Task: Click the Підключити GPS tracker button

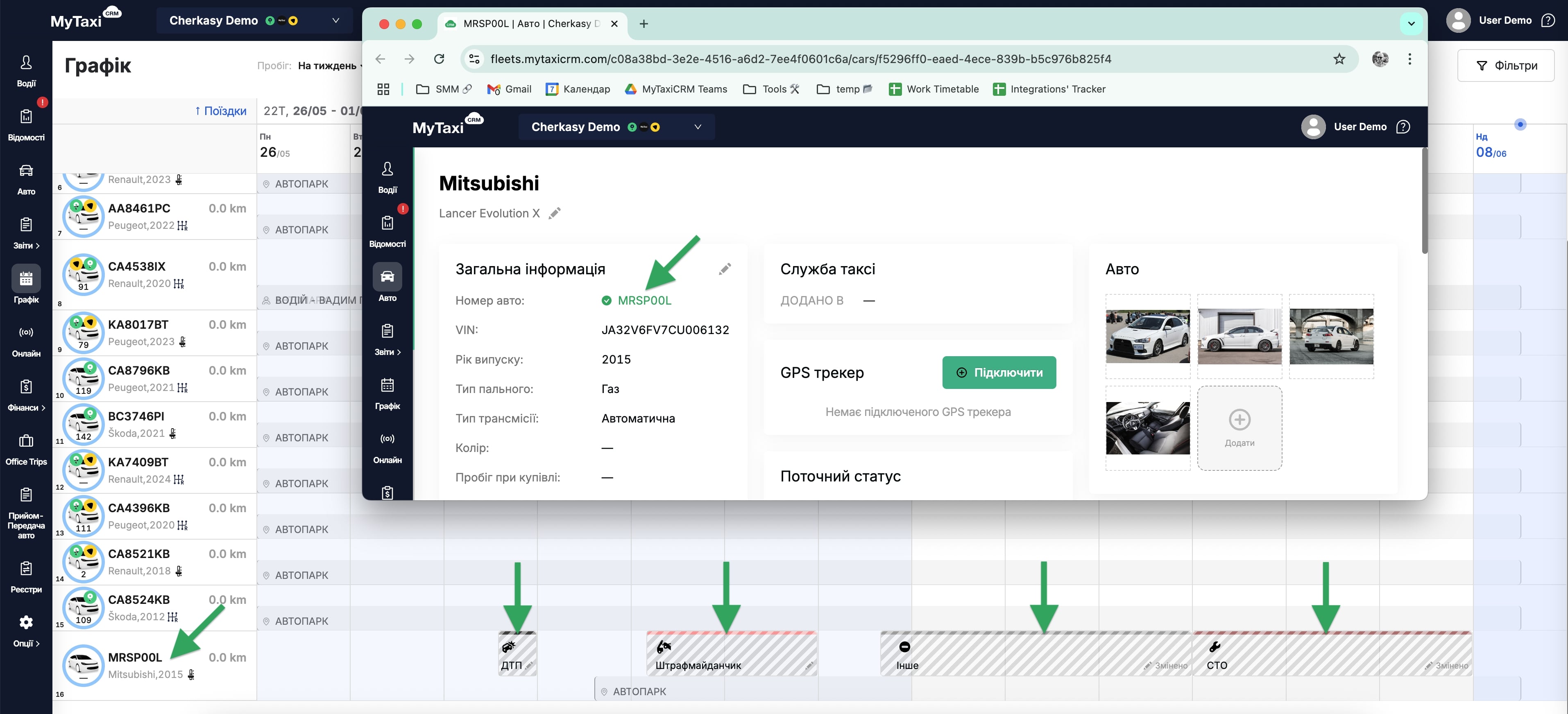Action: click(x=999, y=372)
